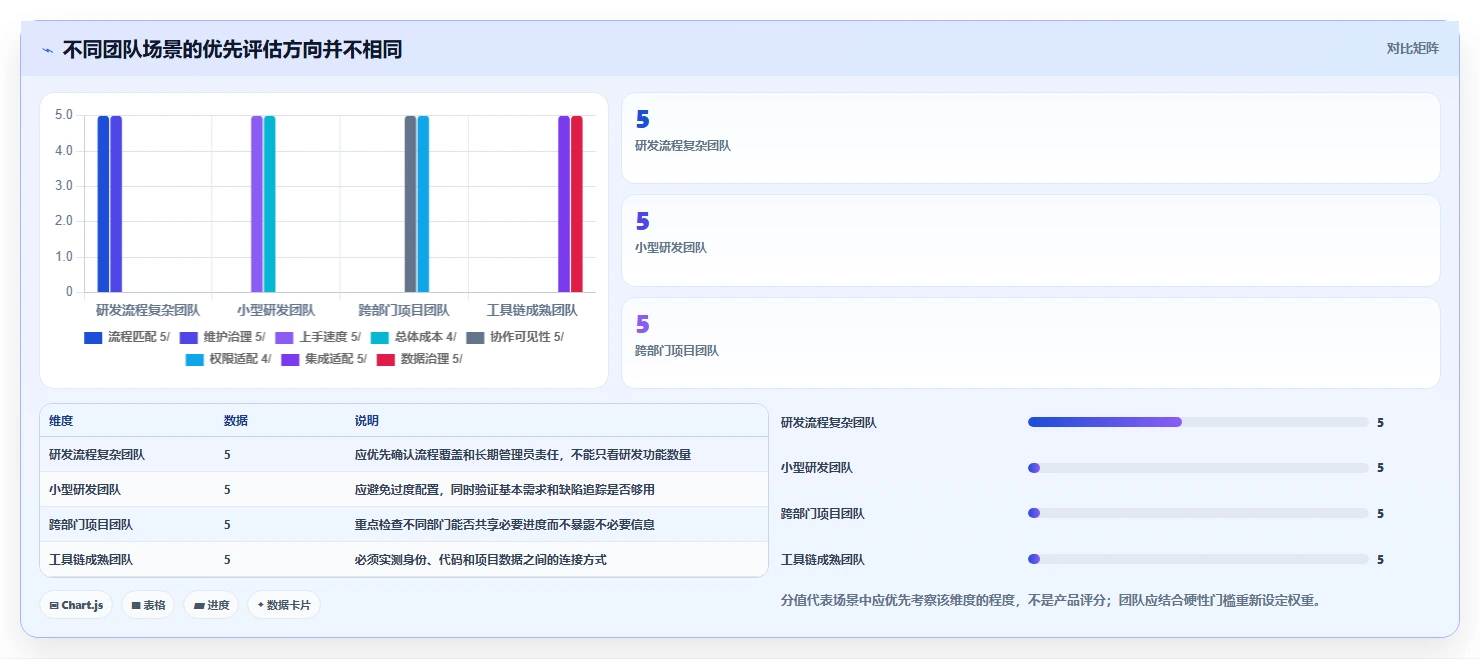Click the red 数据治理 legend color box
Image resolution: width=1480 pixels, height=659 pixels.
[x=386, y=359]
